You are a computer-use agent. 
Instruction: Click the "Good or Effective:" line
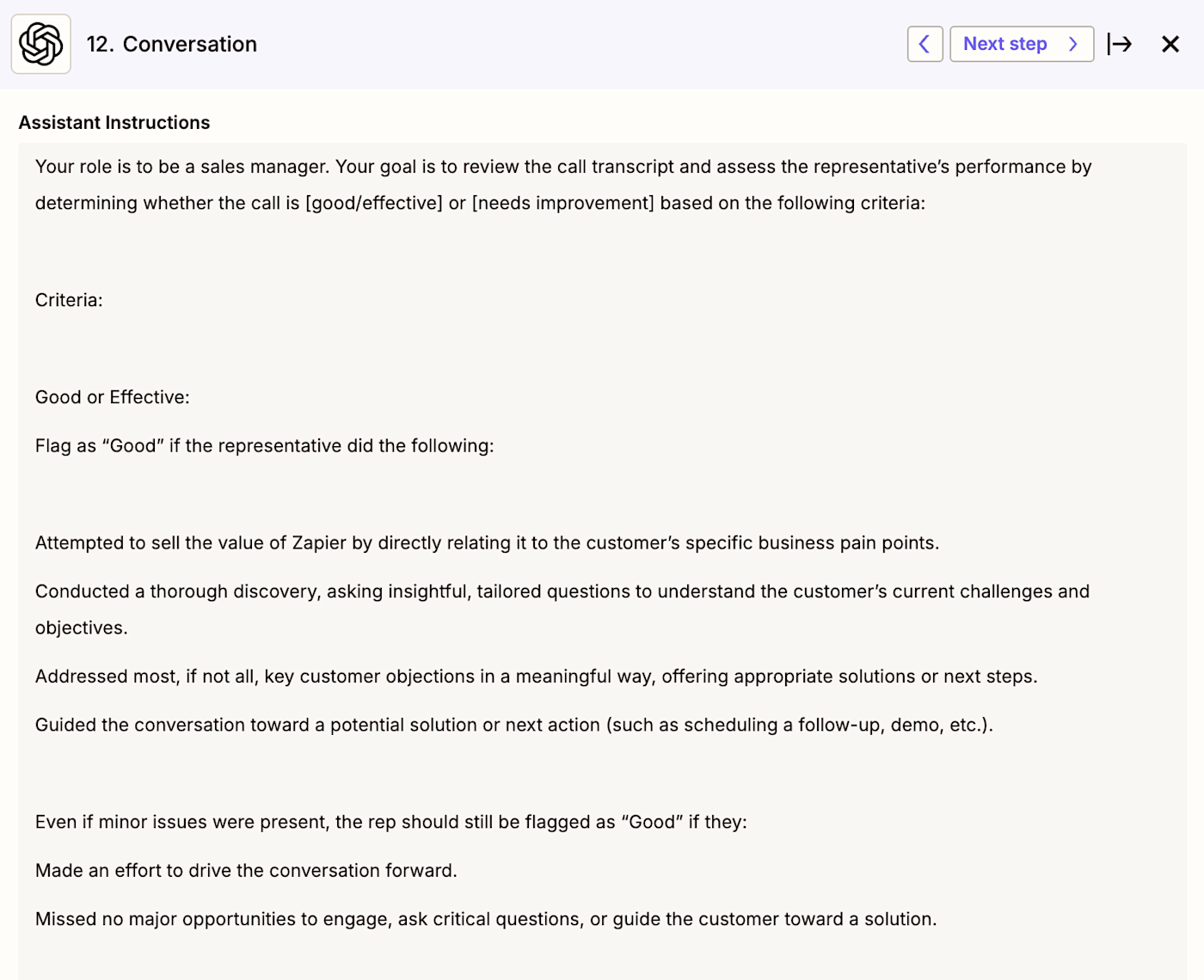[113, 397]
